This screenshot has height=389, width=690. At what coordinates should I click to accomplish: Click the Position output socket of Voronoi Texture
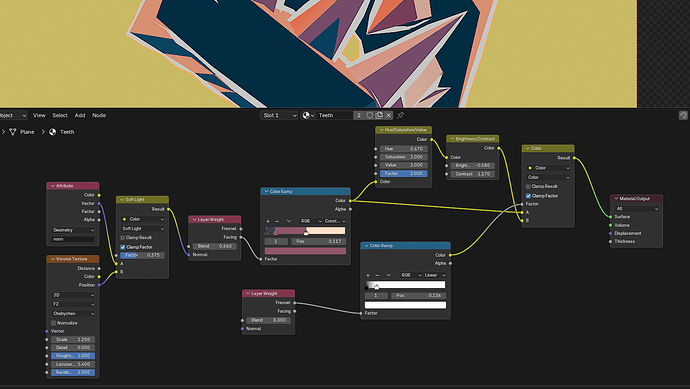click(99, 285)
